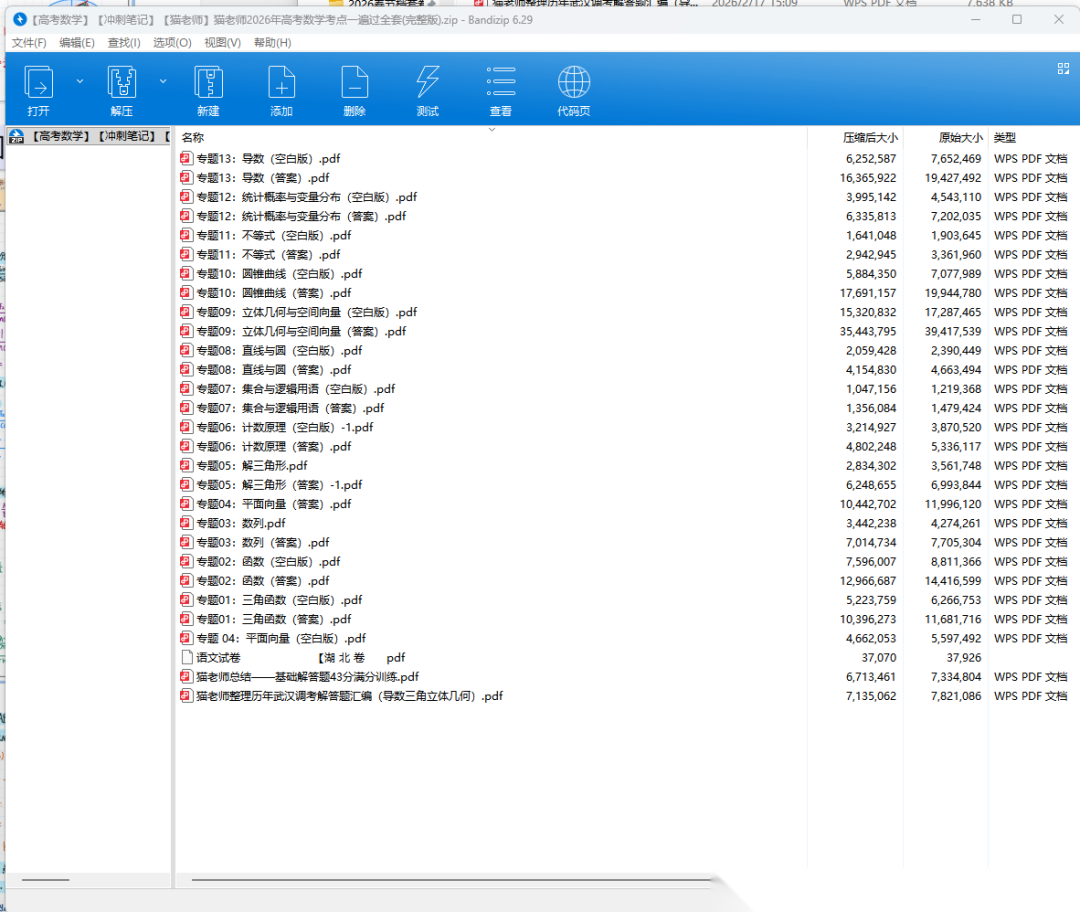Click the 查看 (View) list icon
Screen dimensions: 1080x912
coord(500,82)
